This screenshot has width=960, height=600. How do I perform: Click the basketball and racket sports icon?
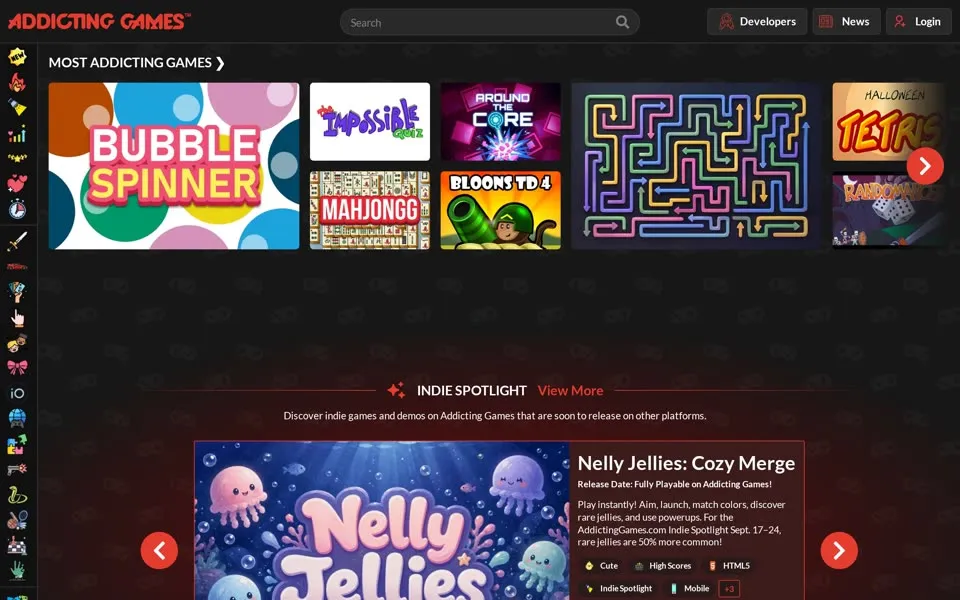tap(17, 520)
